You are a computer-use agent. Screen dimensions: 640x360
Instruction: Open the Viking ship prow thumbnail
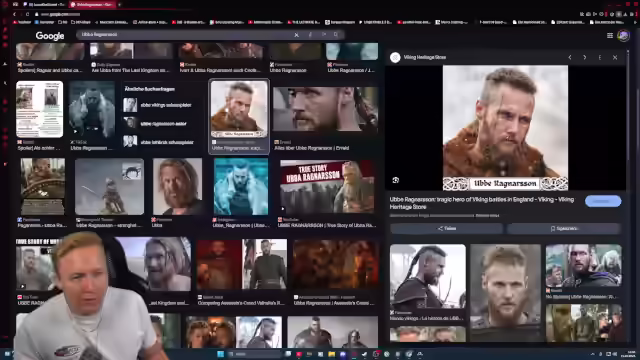point(42,187)
